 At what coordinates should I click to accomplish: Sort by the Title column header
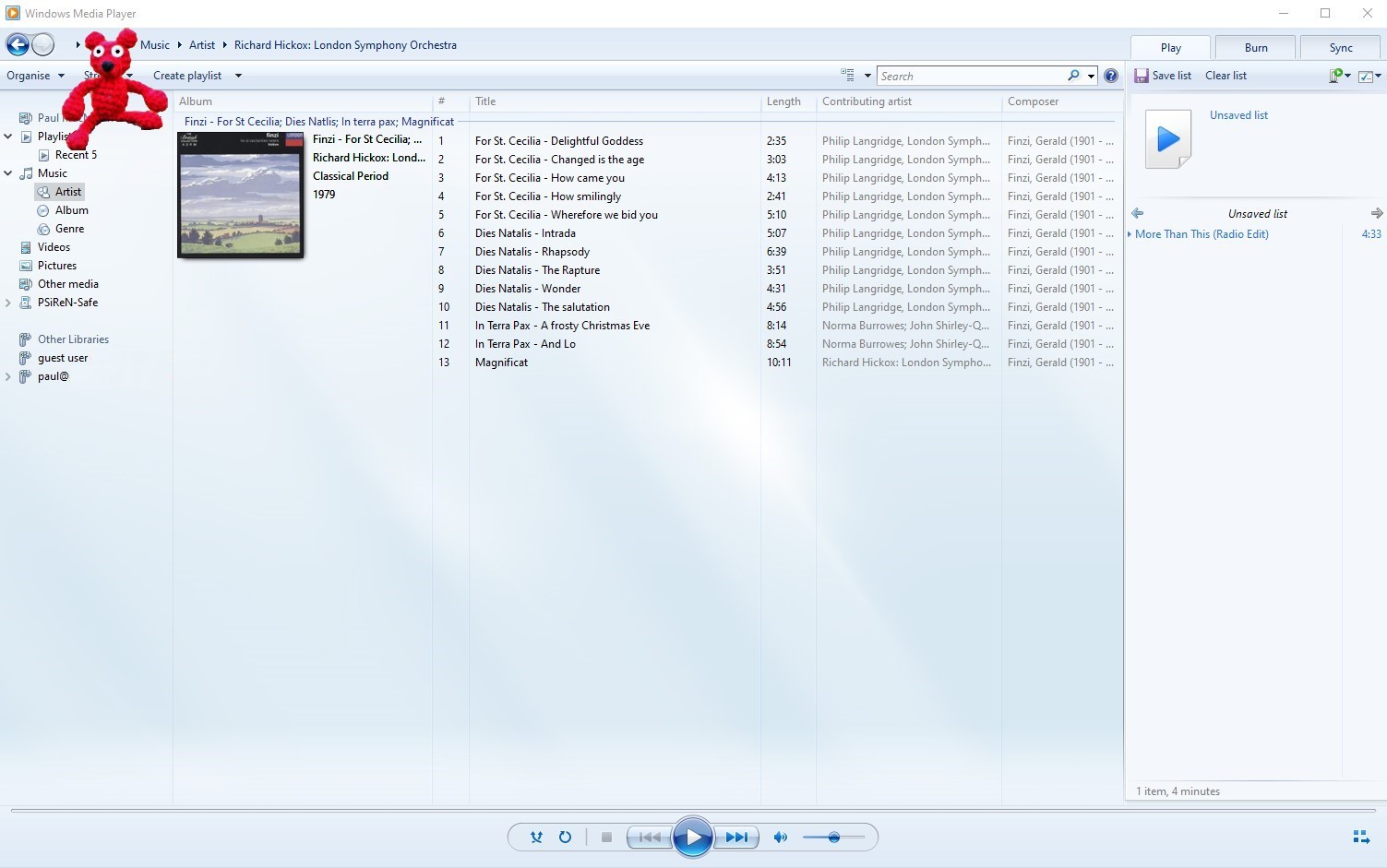click(x=615, y=101)
